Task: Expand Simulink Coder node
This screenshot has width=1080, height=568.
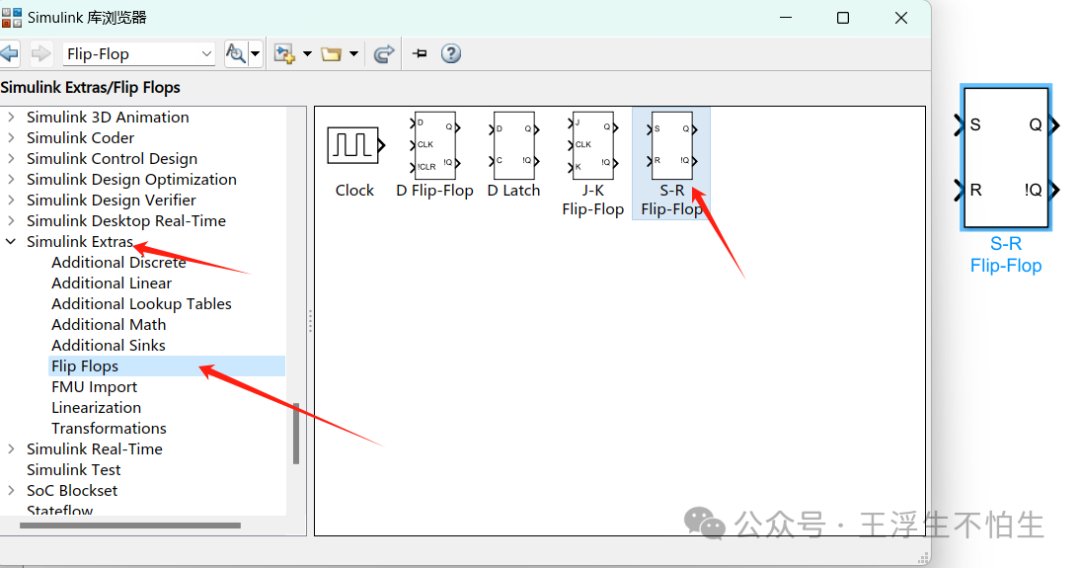Action: [11, 138]
